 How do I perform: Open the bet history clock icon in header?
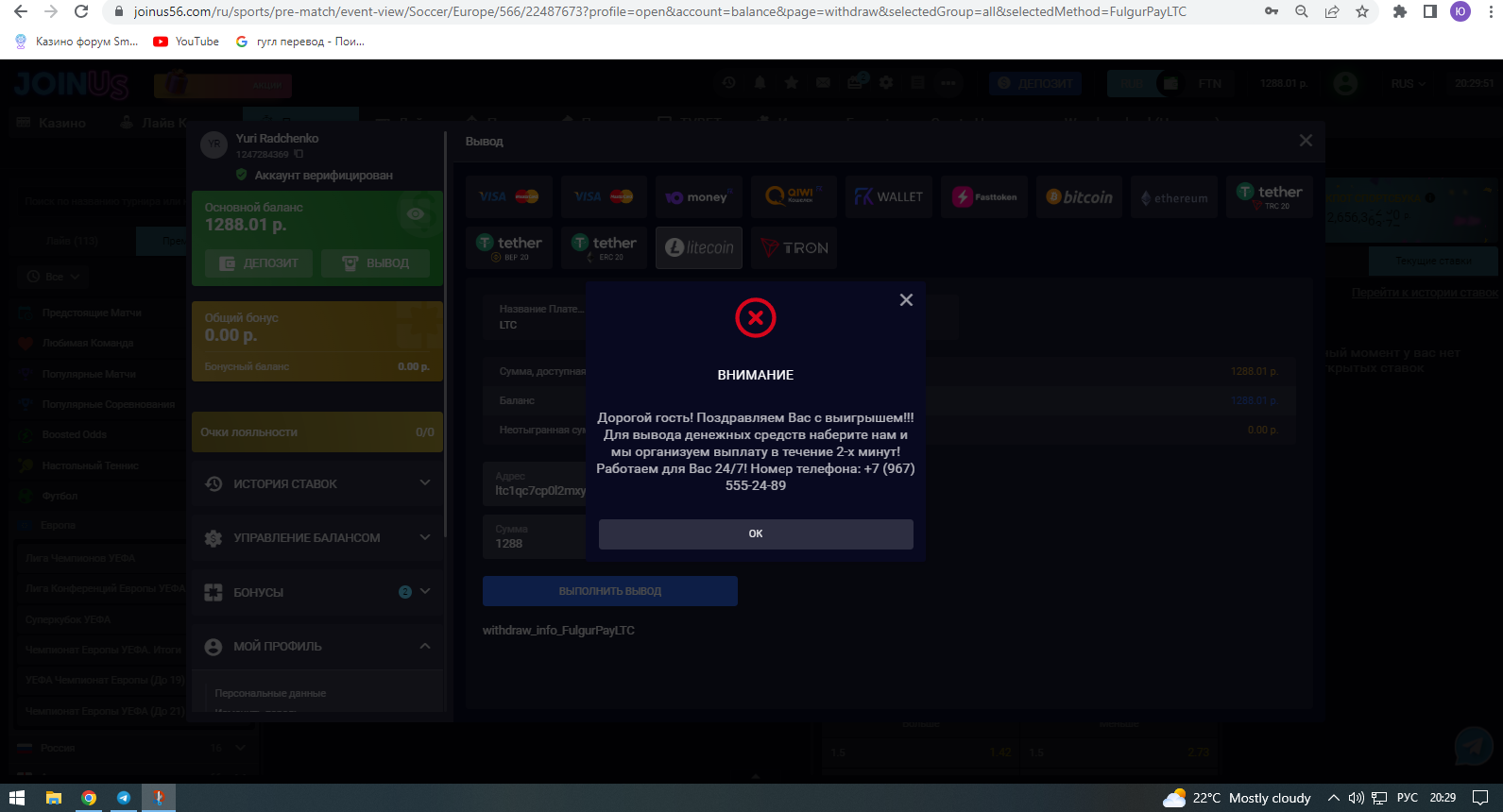[729, 83]
